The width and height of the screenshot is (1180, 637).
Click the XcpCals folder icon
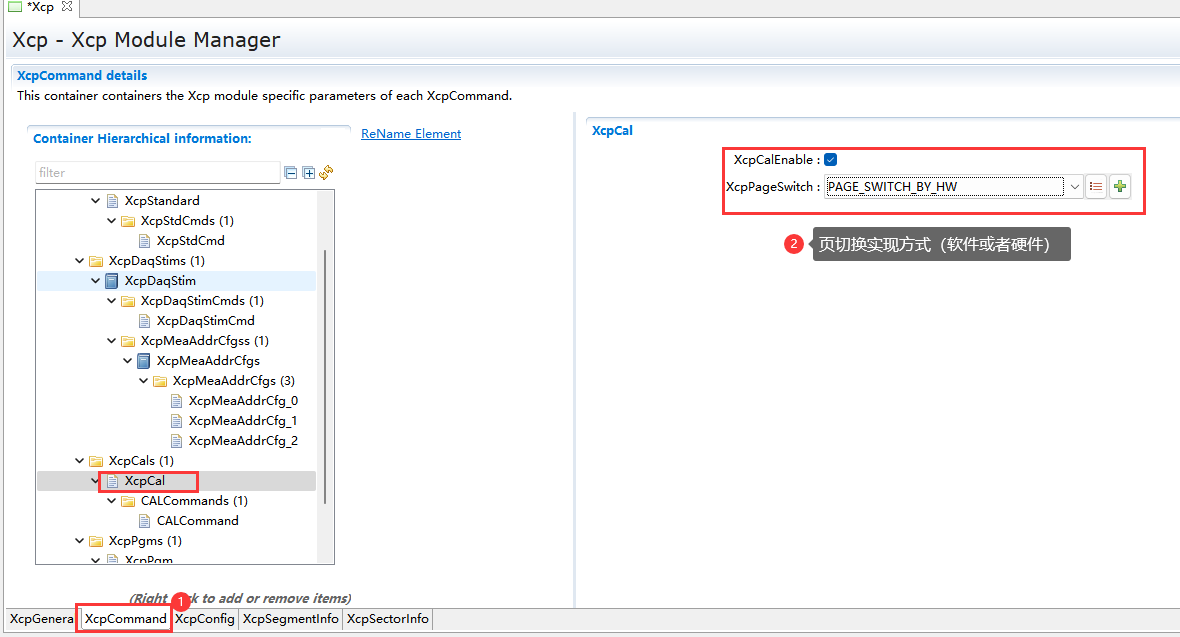click(96, 461)
